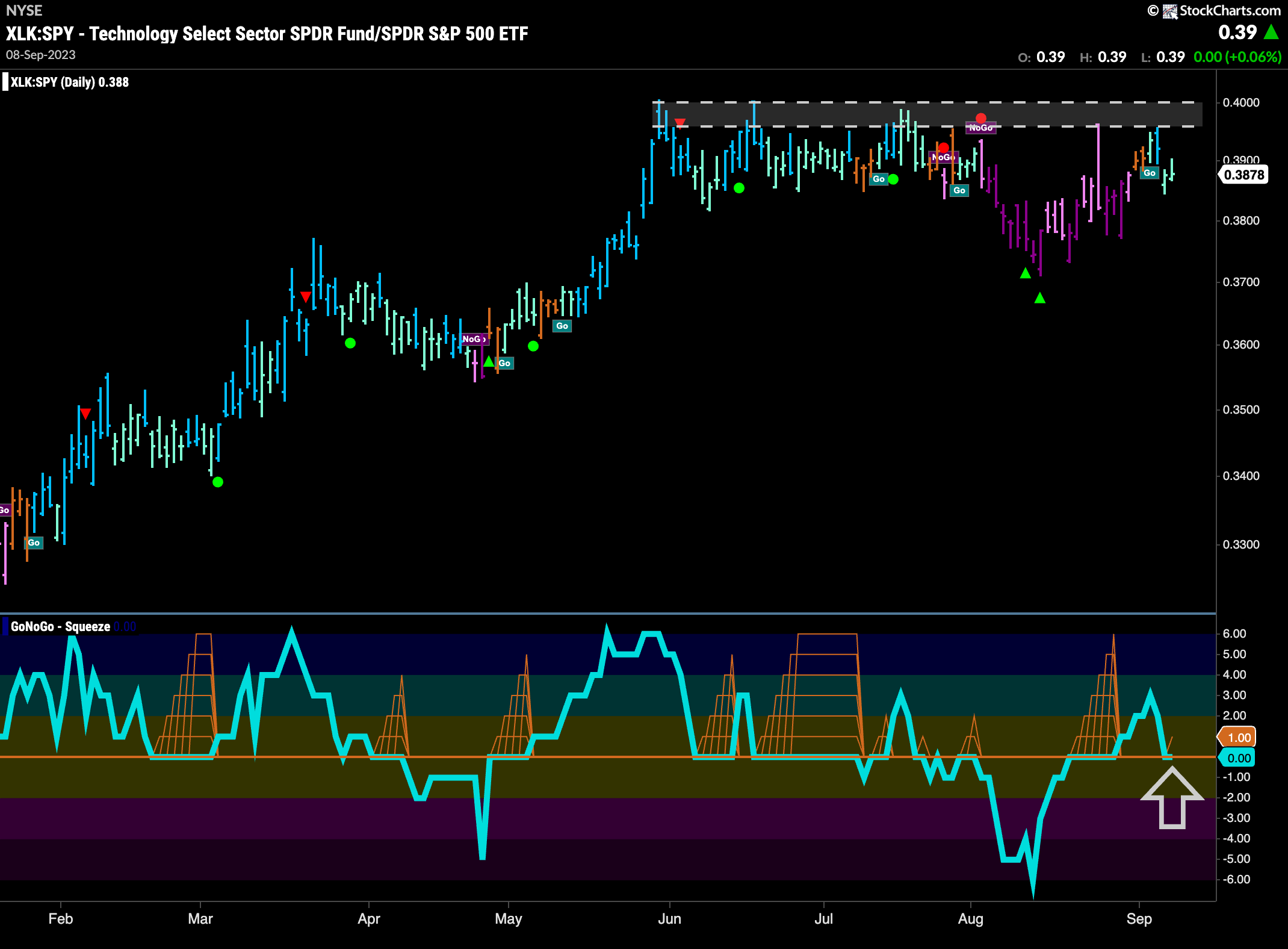Click the -3.00 oscillator axis label
Screen dimensions: 1288x949
click(x=1236, y=818)
